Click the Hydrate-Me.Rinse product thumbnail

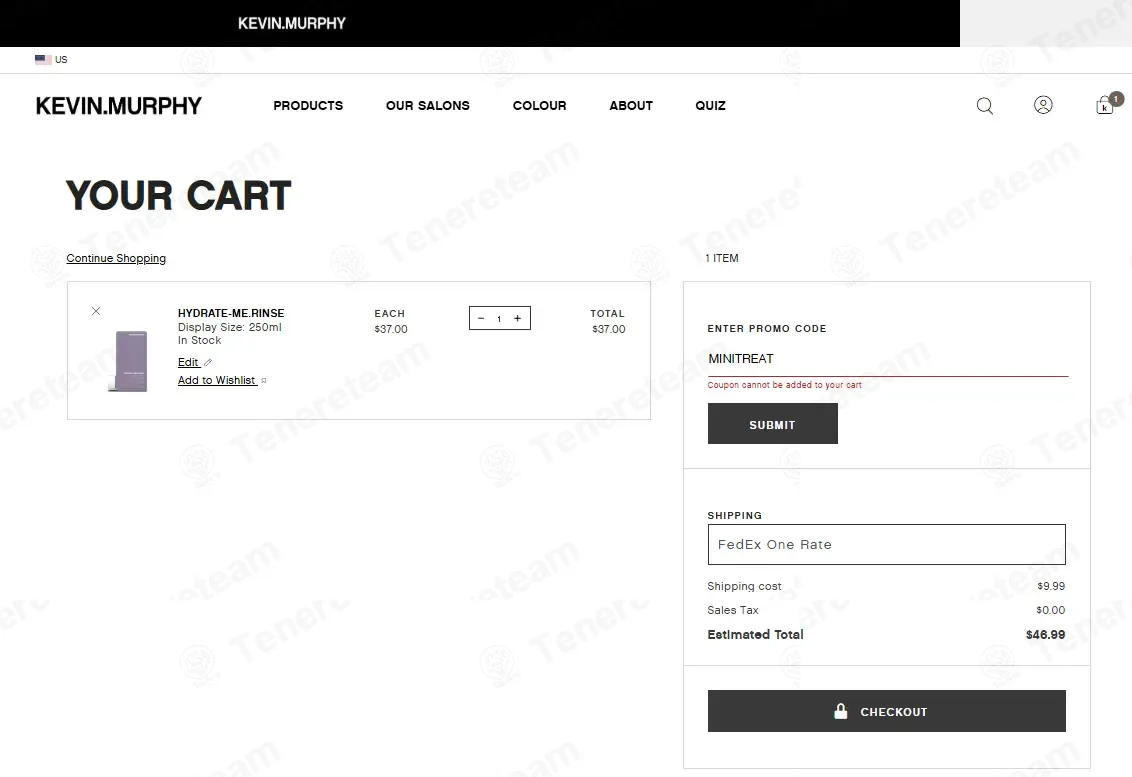tap(130, 361)
